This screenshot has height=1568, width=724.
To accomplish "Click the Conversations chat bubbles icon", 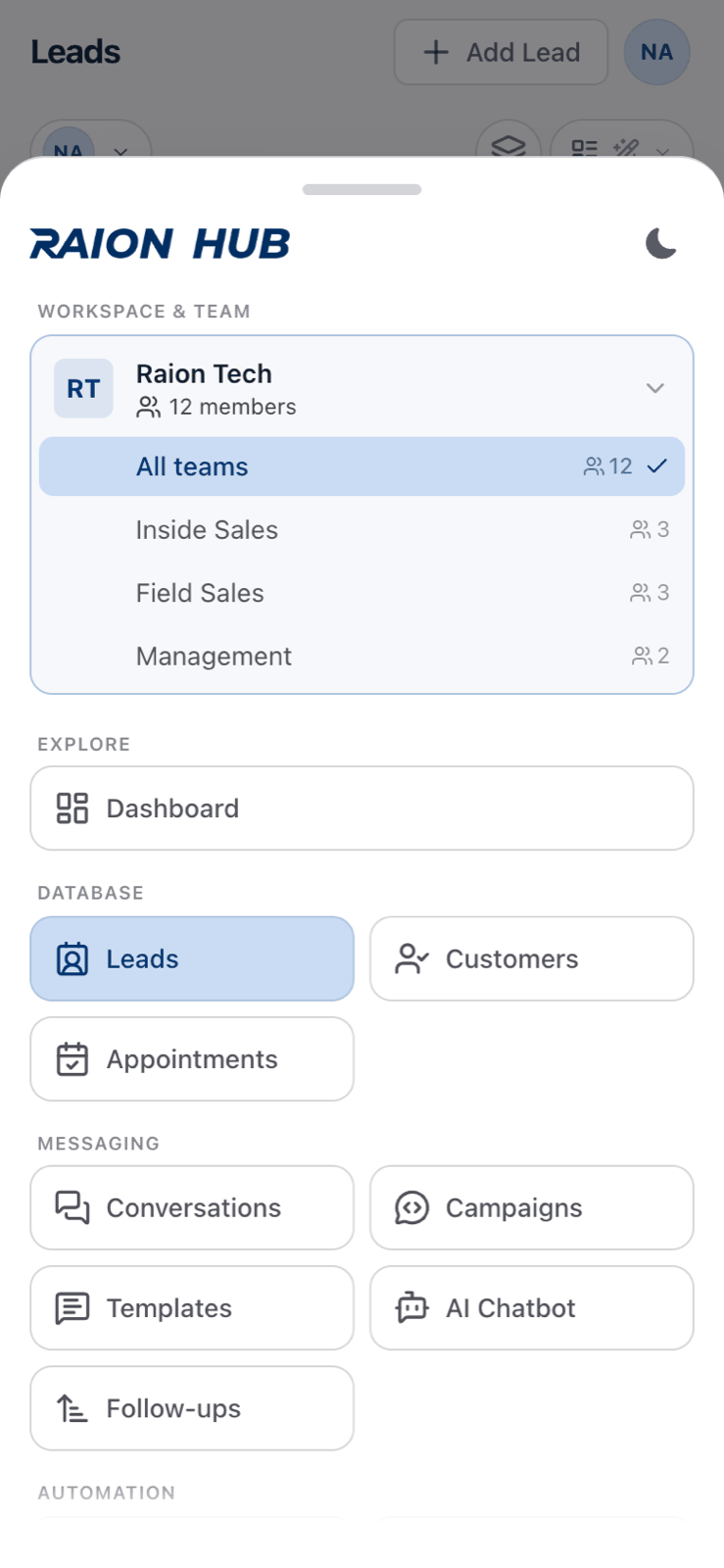I will (x=72, y=1208).
